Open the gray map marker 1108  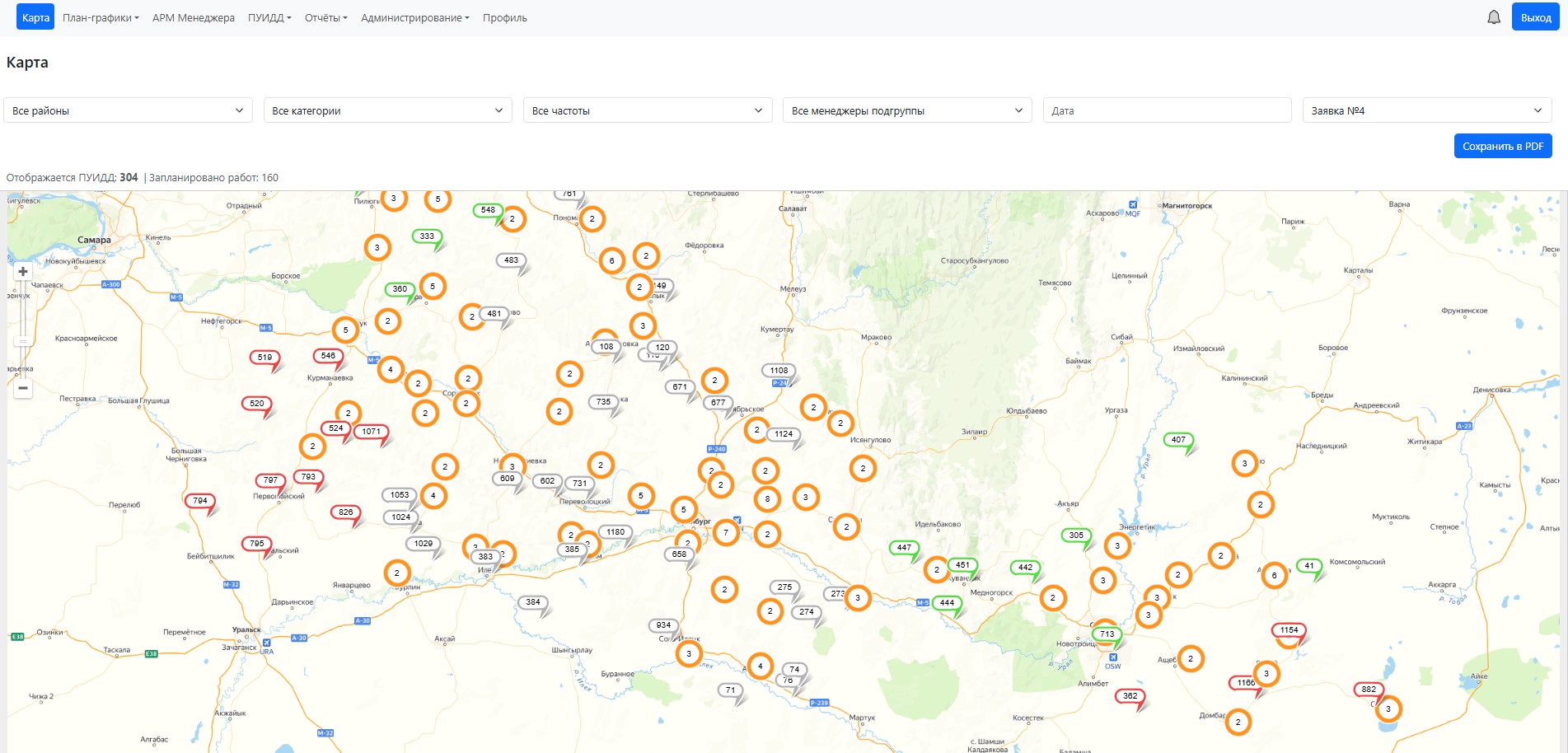[779, 371]
